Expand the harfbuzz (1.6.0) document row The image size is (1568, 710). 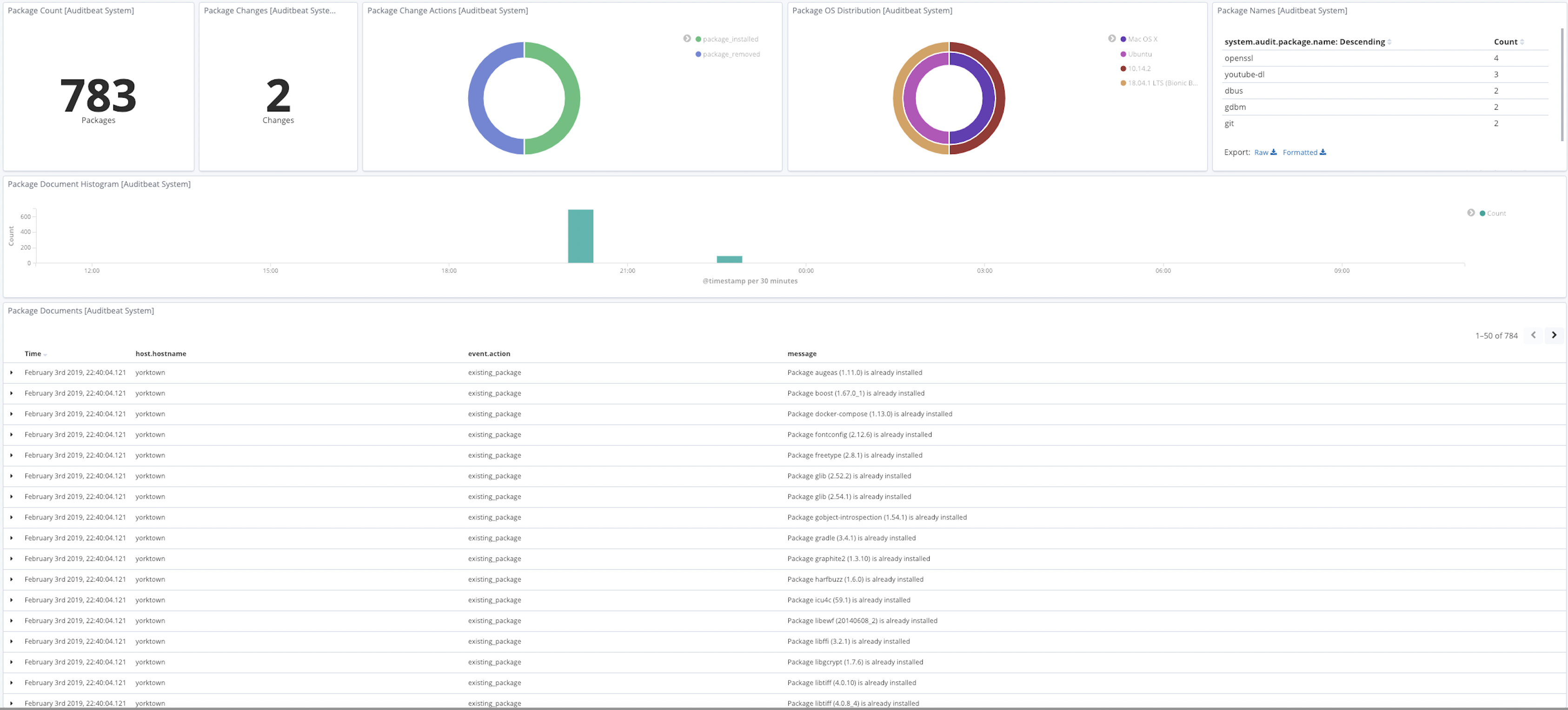click(x=11, y=580)
